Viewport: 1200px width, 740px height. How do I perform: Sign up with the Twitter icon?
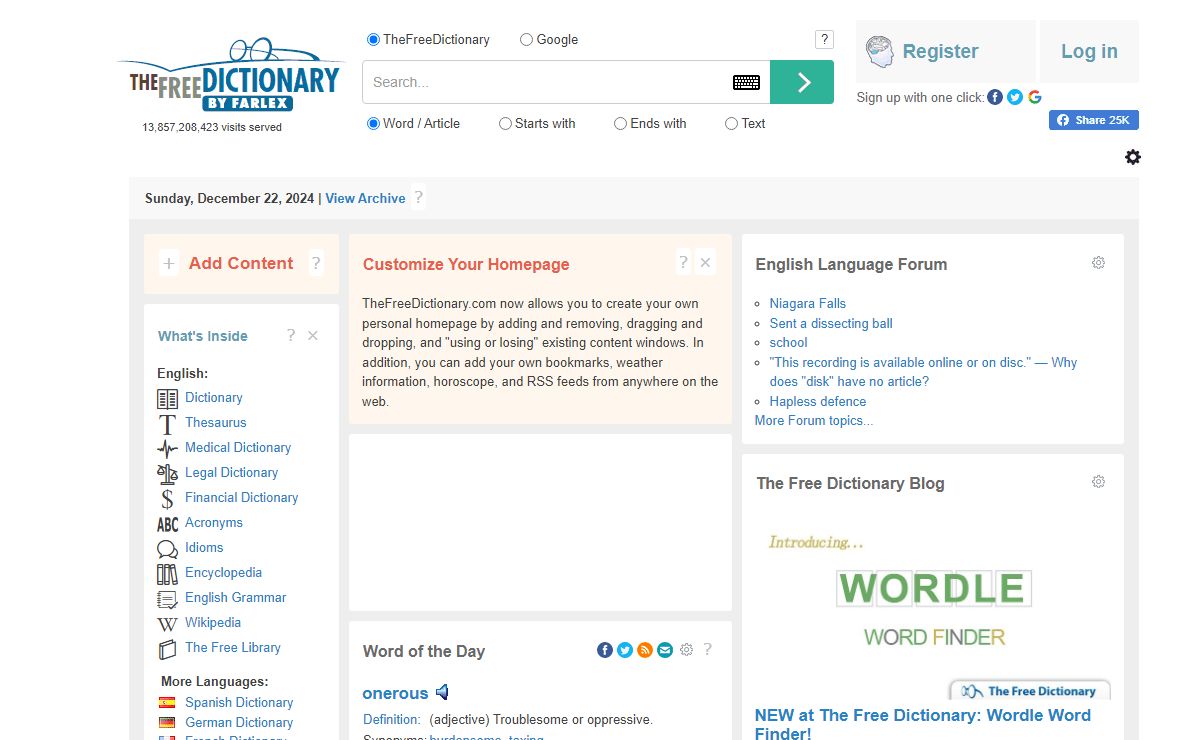1015,97
